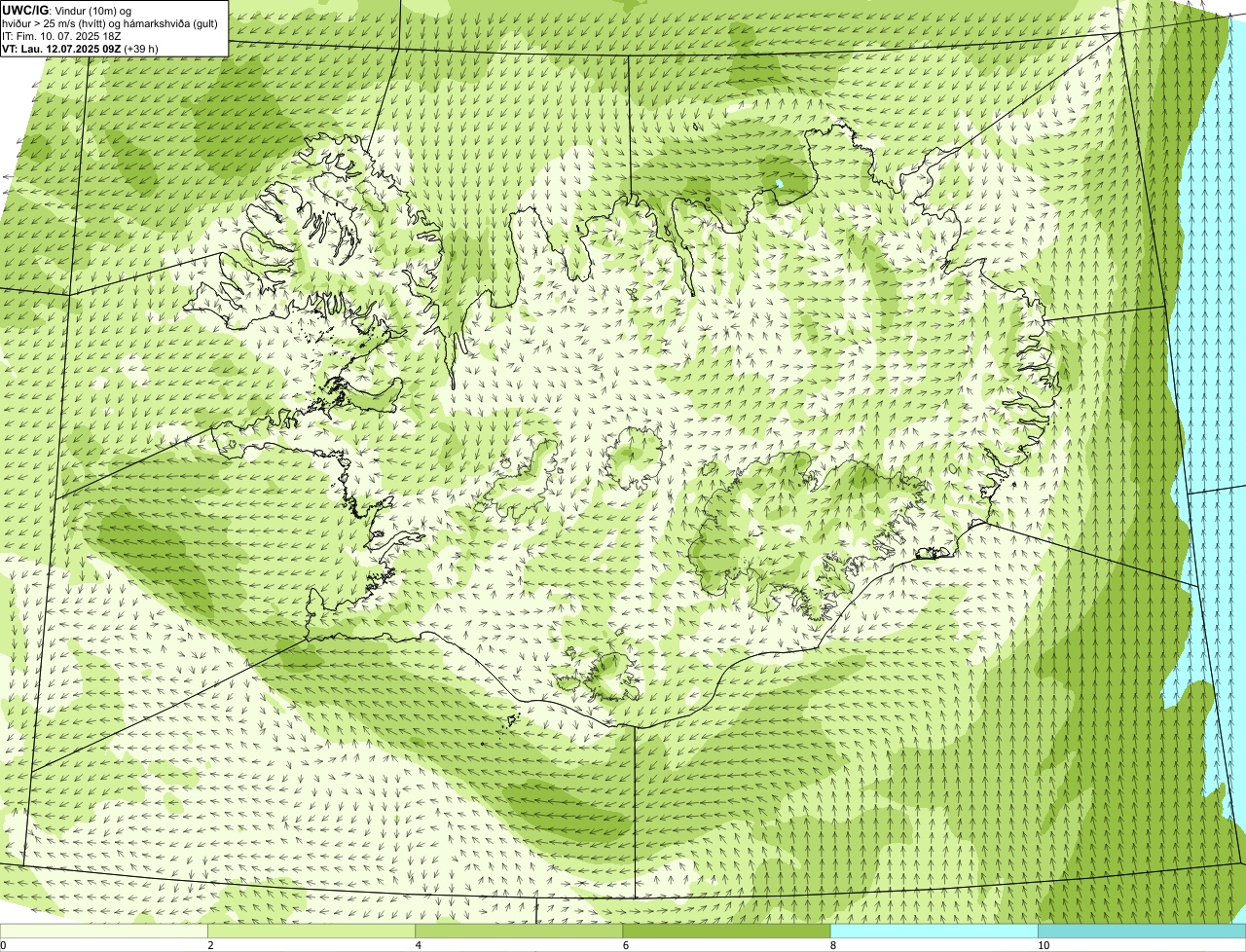Click the scale label '6'
Viewport: 1246px width, 952px height.
[x=625, y=945]
